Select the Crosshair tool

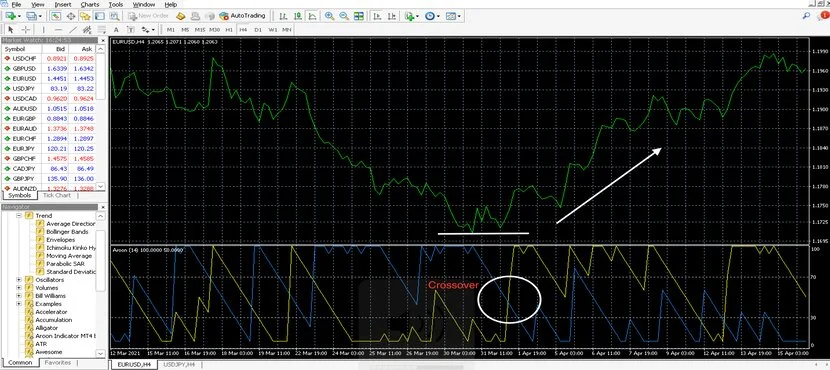pyautogui.click(x=25, y=30)
